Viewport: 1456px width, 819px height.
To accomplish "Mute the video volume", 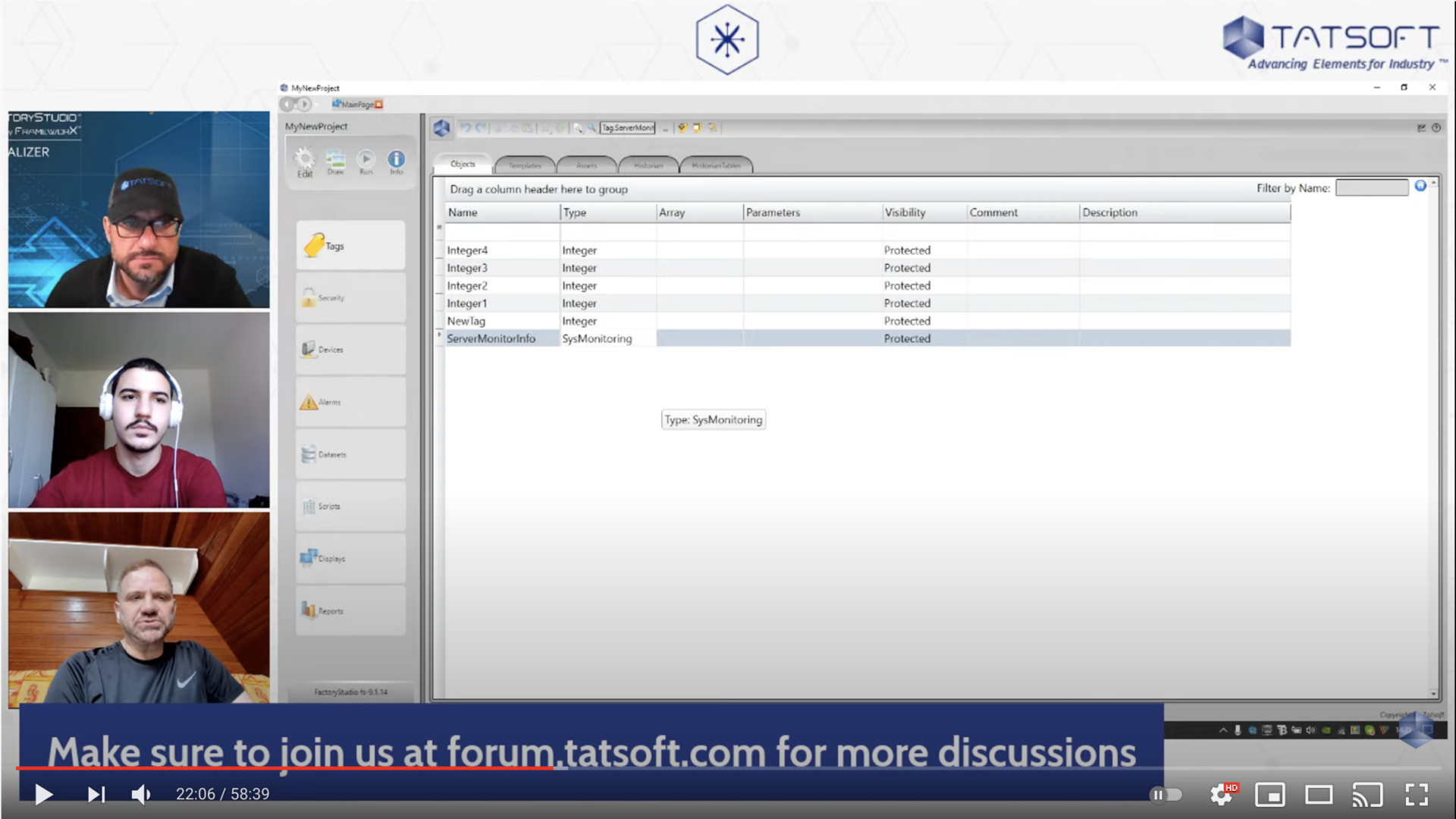I will (141, 794).
